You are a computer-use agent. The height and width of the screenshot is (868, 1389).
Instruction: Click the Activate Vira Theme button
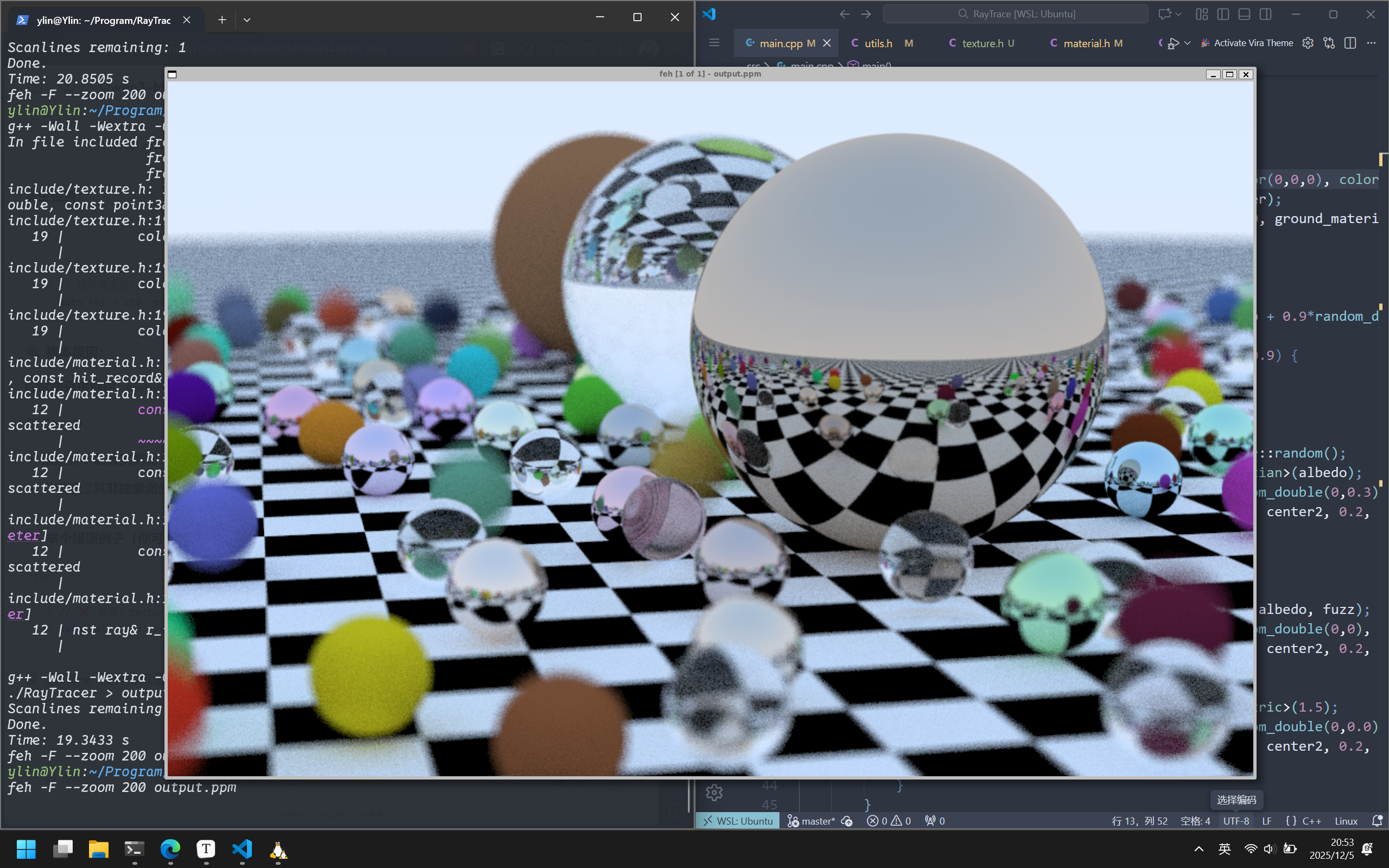1247,43
